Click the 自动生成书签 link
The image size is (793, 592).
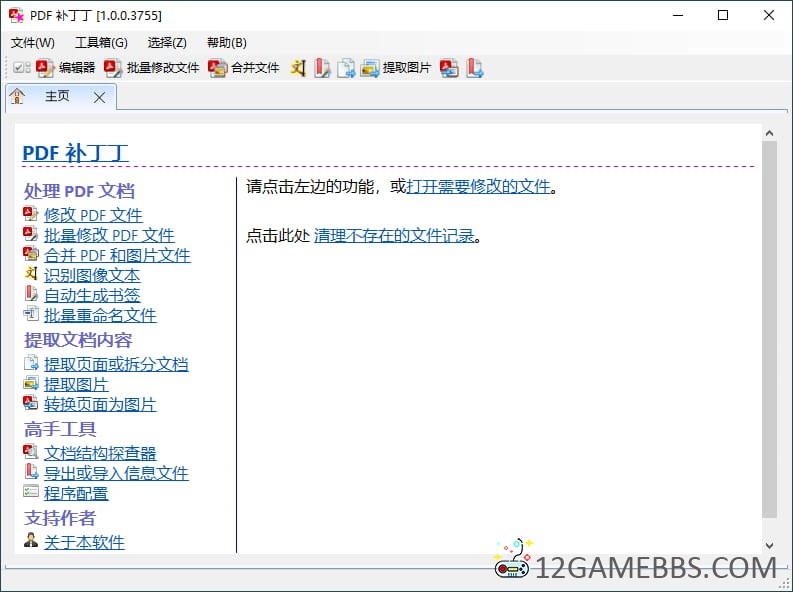pos(92,295)
